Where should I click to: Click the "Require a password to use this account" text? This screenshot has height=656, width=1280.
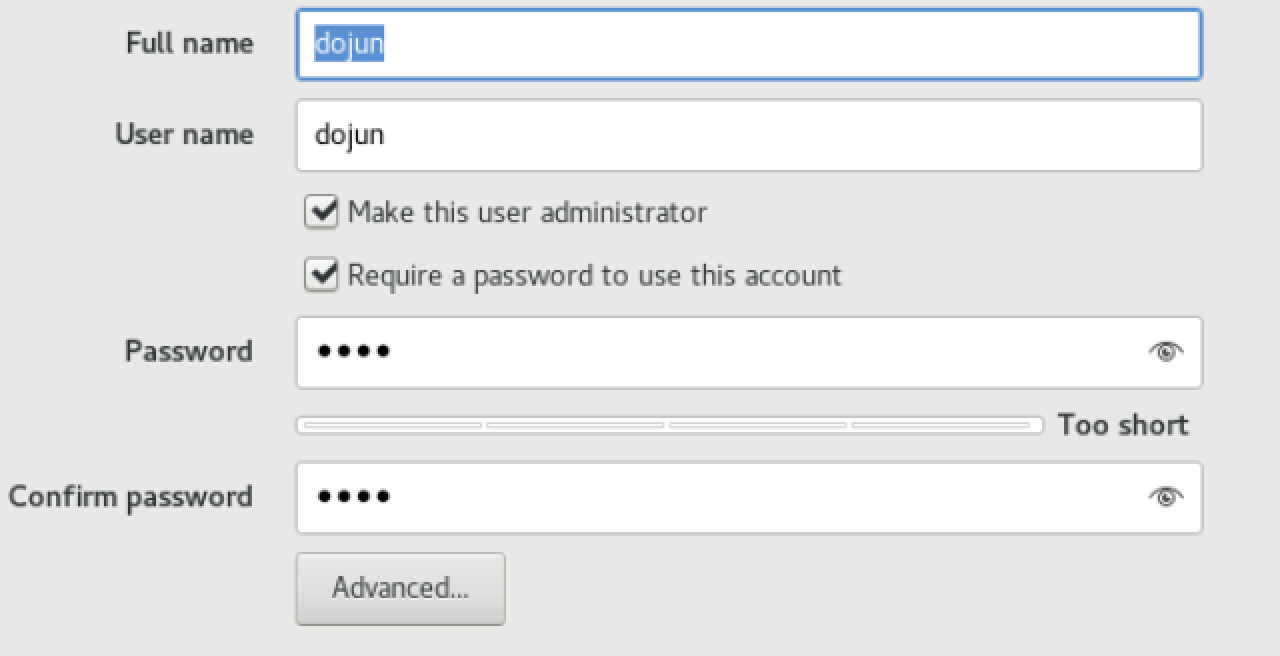[594, 275]
